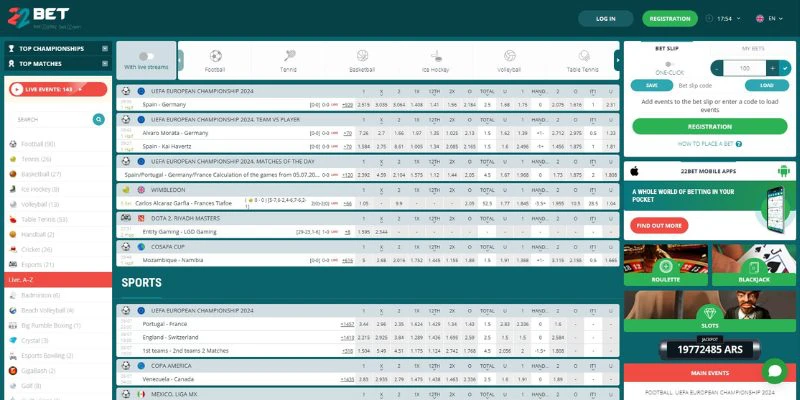Screen dimensions: 800x400
Task: Select Esports (21) in the sidebar
Action: coord(58,265)
